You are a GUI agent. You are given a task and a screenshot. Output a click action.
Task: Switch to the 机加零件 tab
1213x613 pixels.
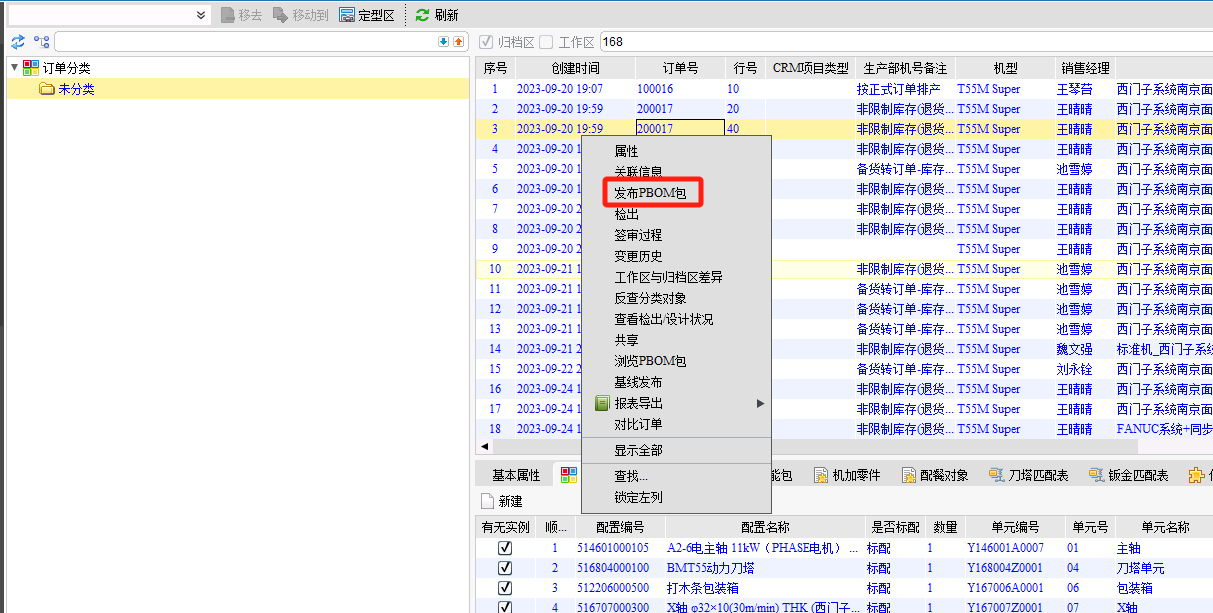click(846, 475)
